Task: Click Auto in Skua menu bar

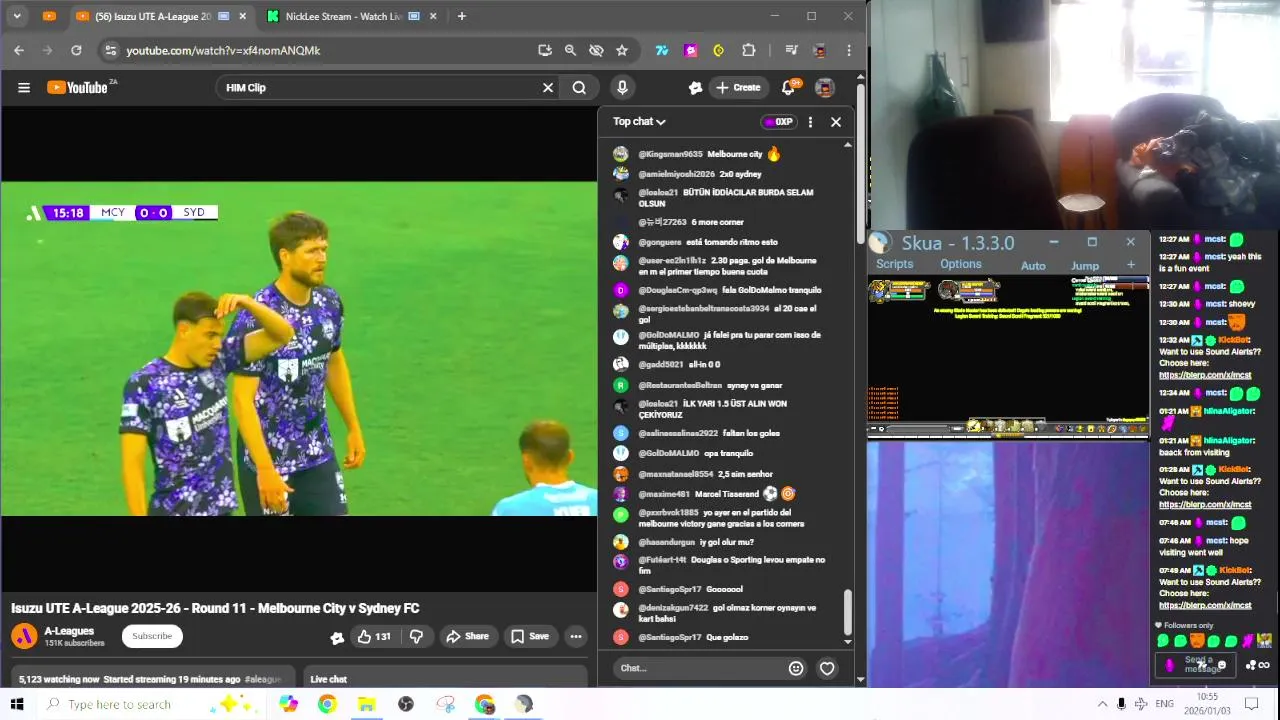Action: [x=1033, y=266]
